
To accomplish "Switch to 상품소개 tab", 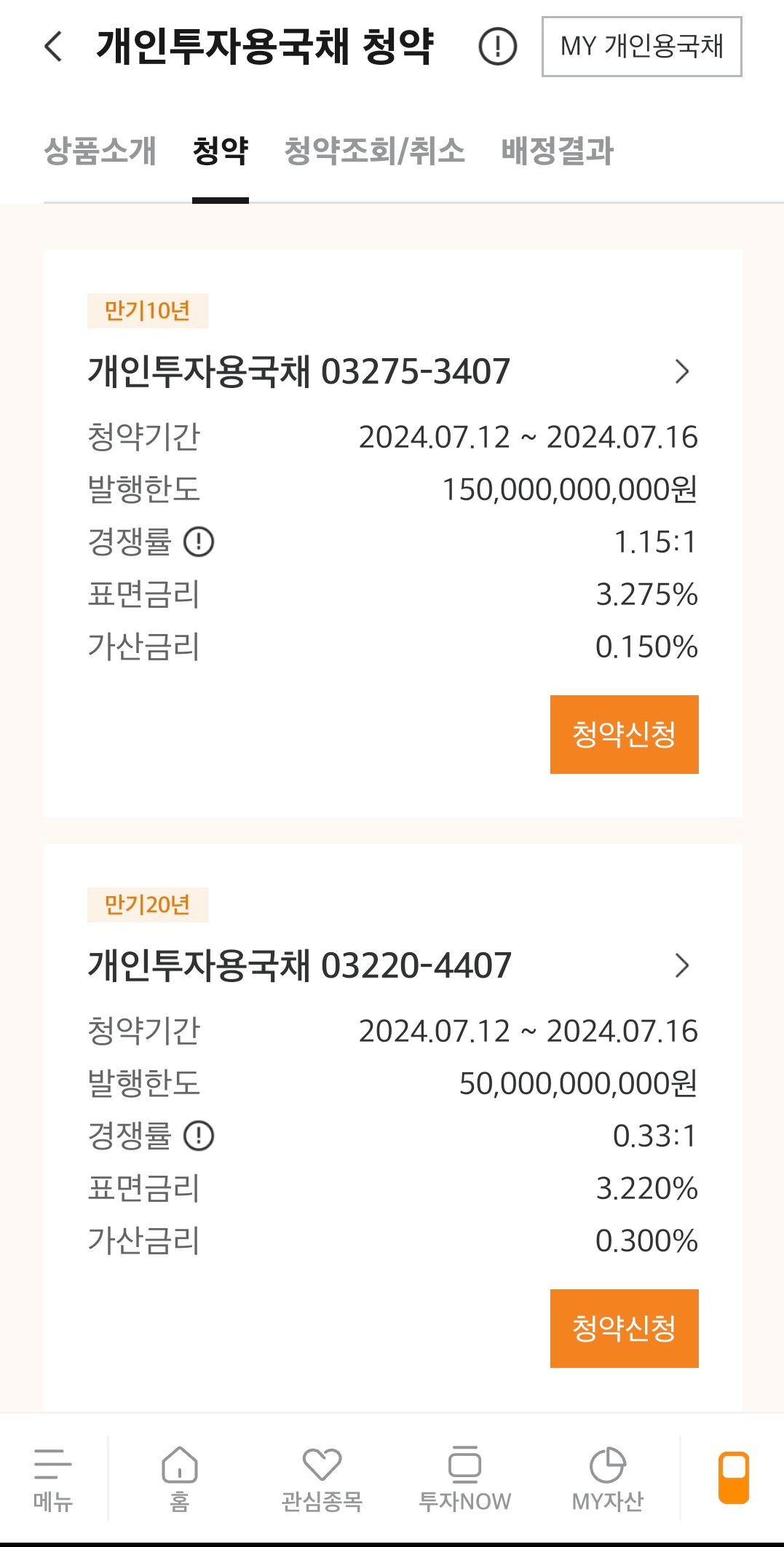I will 100,151.
